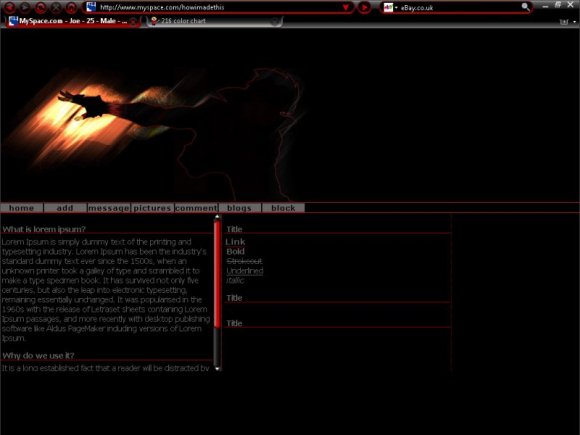Click the Forward navigation arrow

[25, 7]
